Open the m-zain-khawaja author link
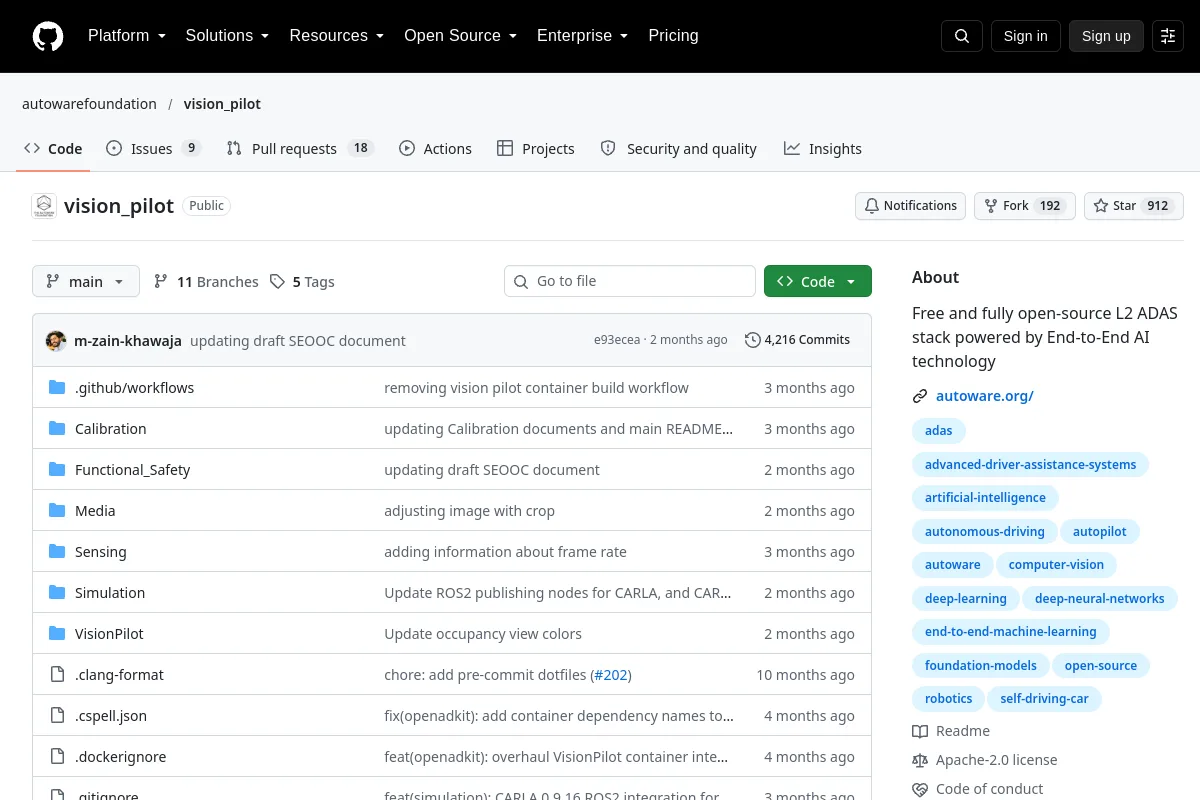1200x800 pixels. tap(128, 341)
